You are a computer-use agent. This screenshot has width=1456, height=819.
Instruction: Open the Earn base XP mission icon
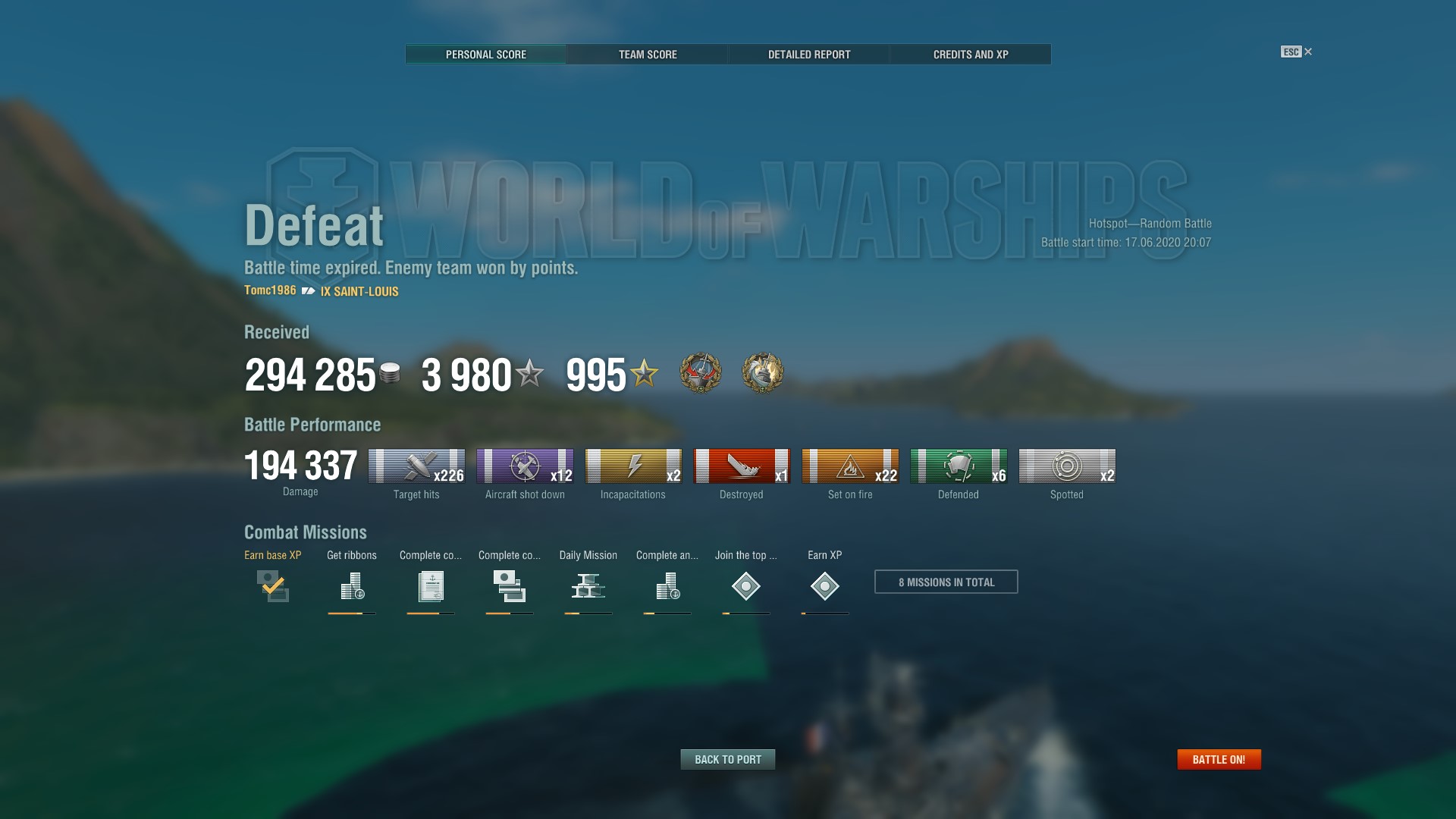(273, 586)
